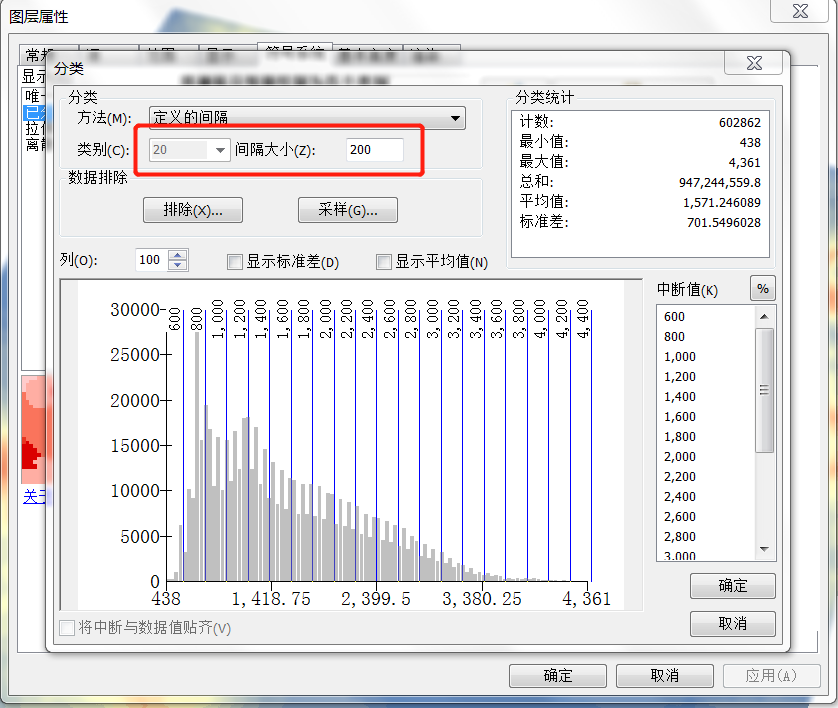Select break value 2,400 in the list
838x708 pixels.
[x=680, y=497]
